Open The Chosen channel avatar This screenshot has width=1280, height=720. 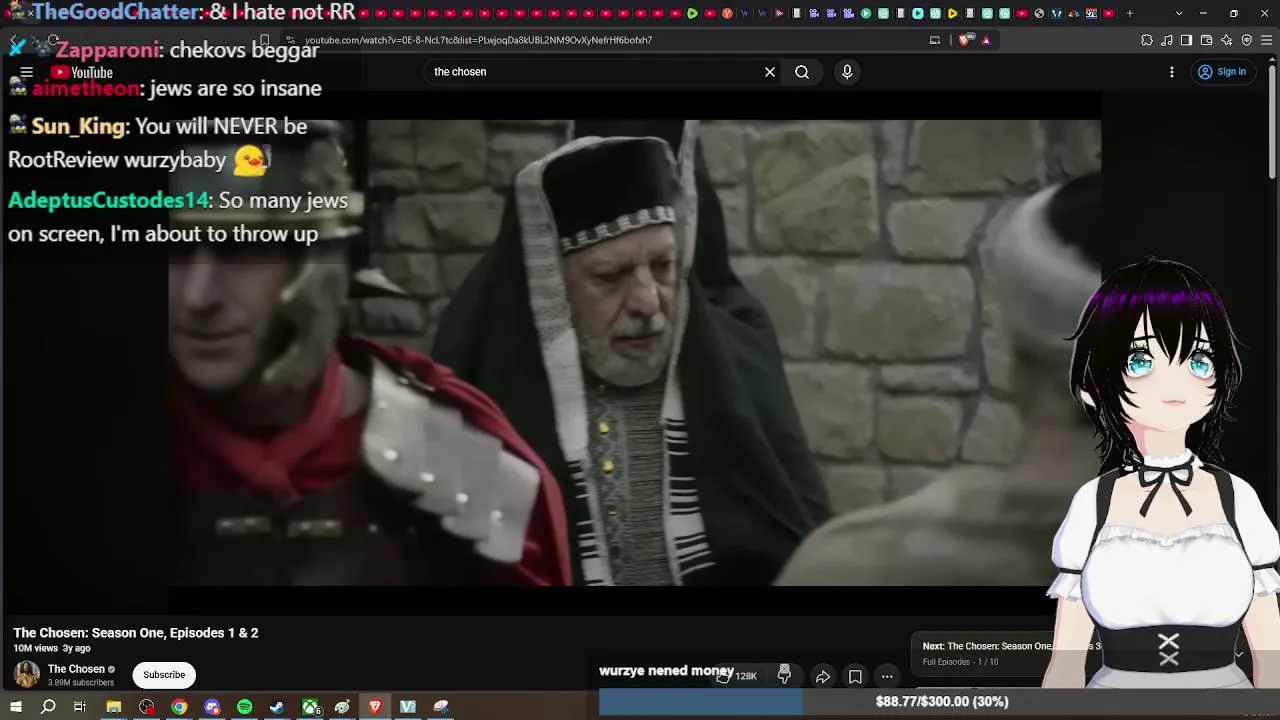27,675
